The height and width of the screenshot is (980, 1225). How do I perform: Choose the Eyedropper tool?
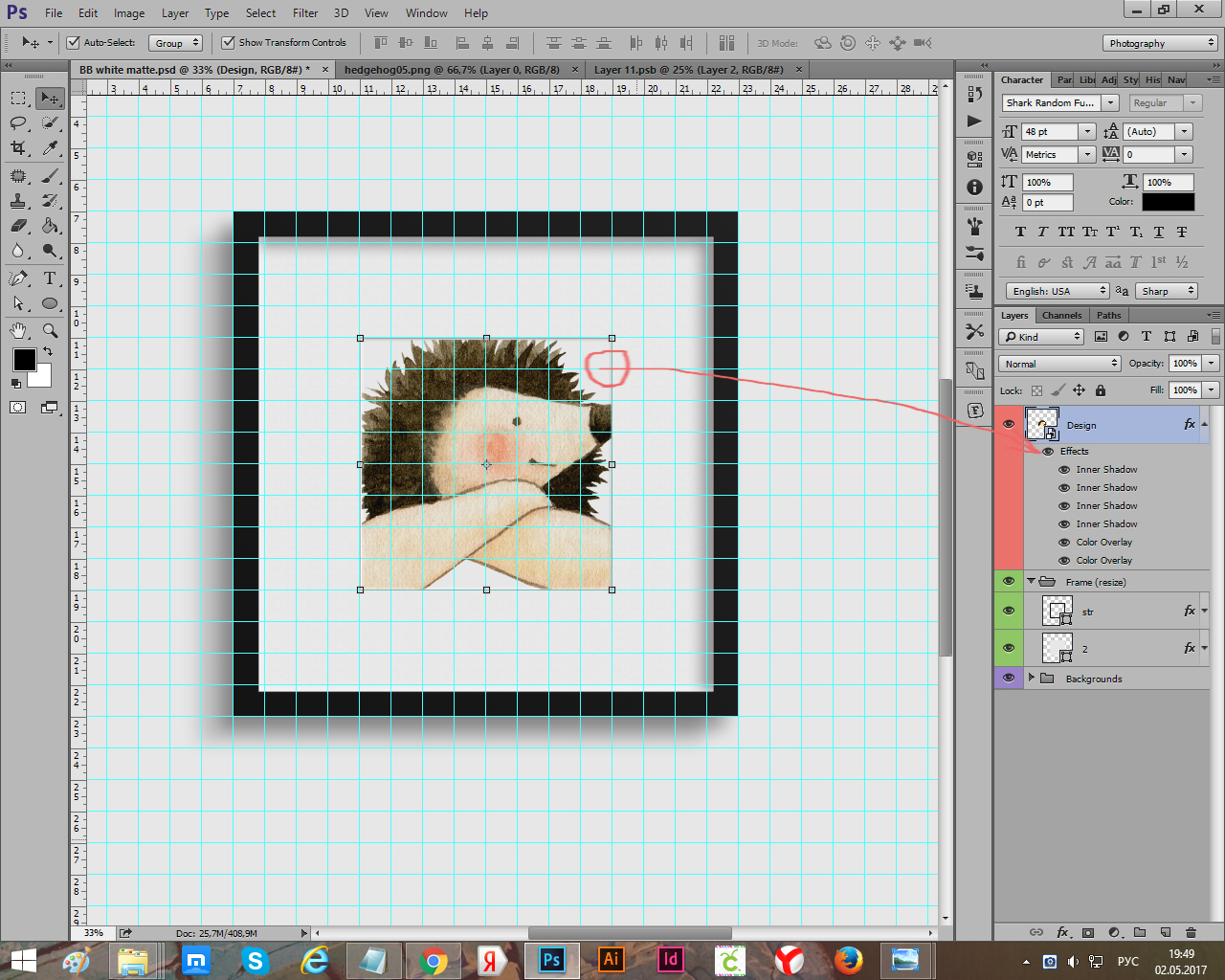50,148
